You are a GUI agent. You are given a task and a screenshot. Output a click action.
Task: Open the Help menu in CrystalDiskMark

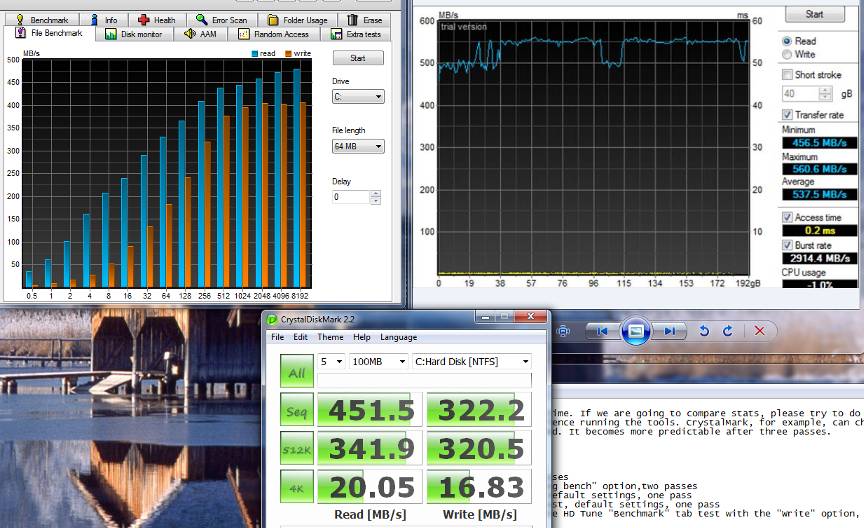click(x=361, y=337)
